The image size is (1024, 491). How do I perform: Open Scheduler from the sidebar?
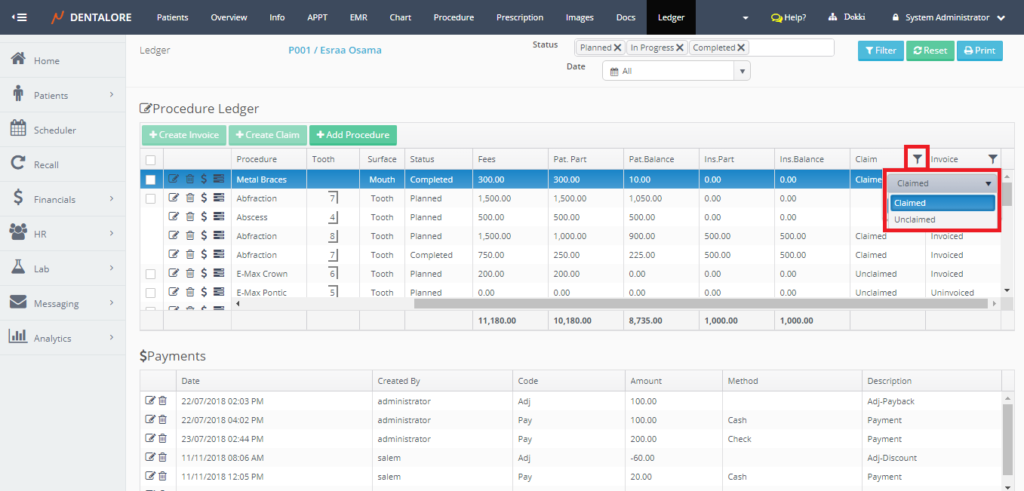[55, 130]
